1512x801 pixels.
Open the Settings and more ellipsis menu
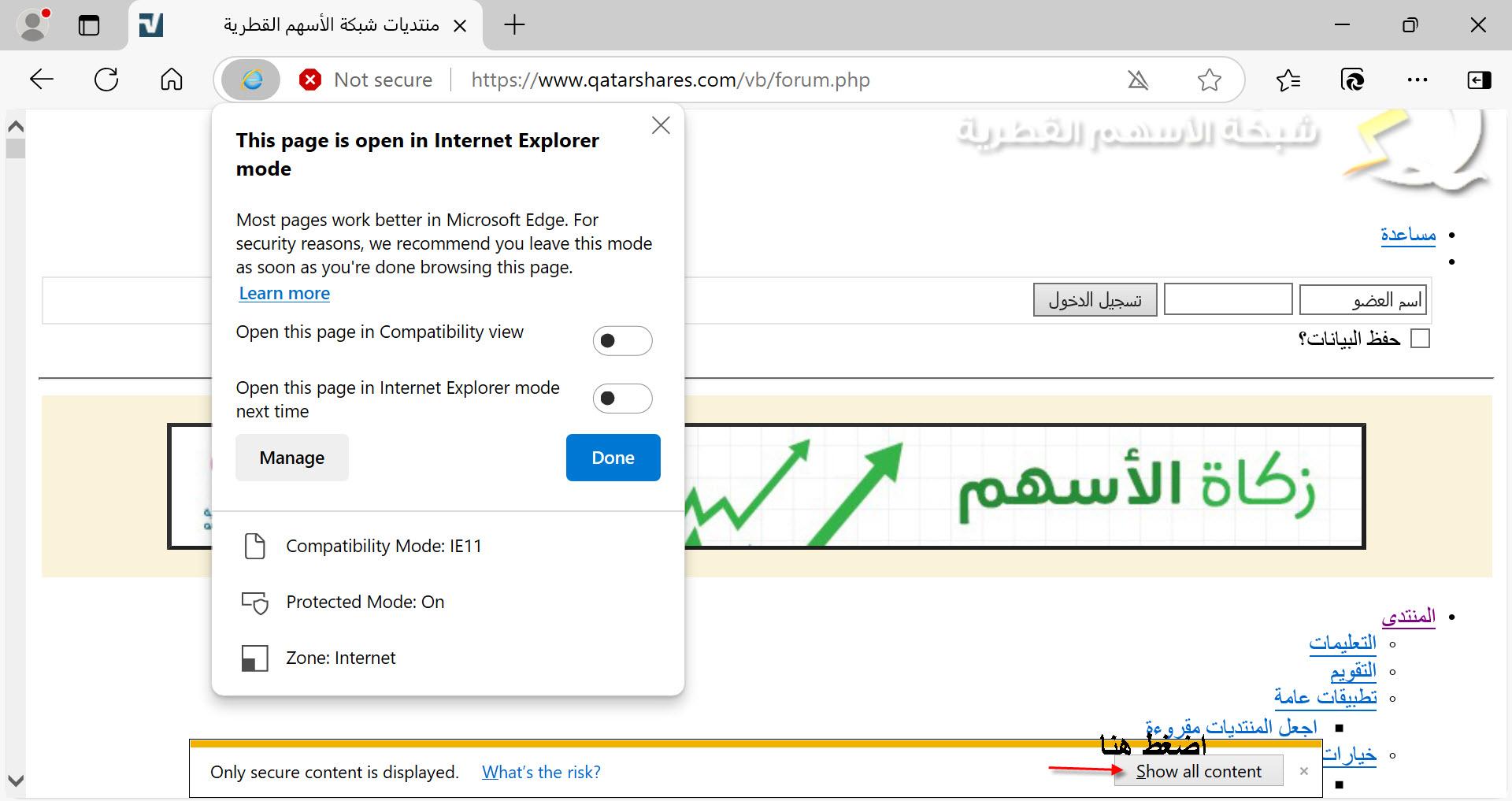(x=1417, y=80)
